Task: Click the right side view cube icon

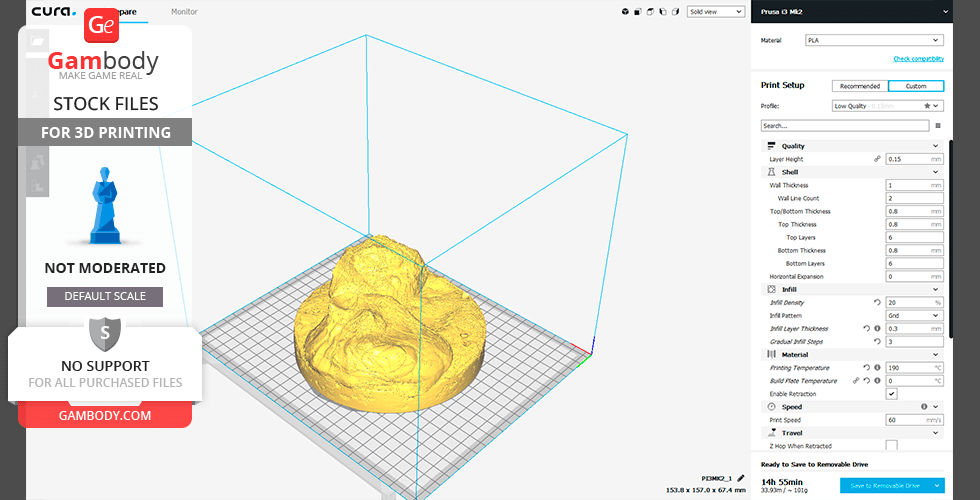Action: (x=675, y=12)
